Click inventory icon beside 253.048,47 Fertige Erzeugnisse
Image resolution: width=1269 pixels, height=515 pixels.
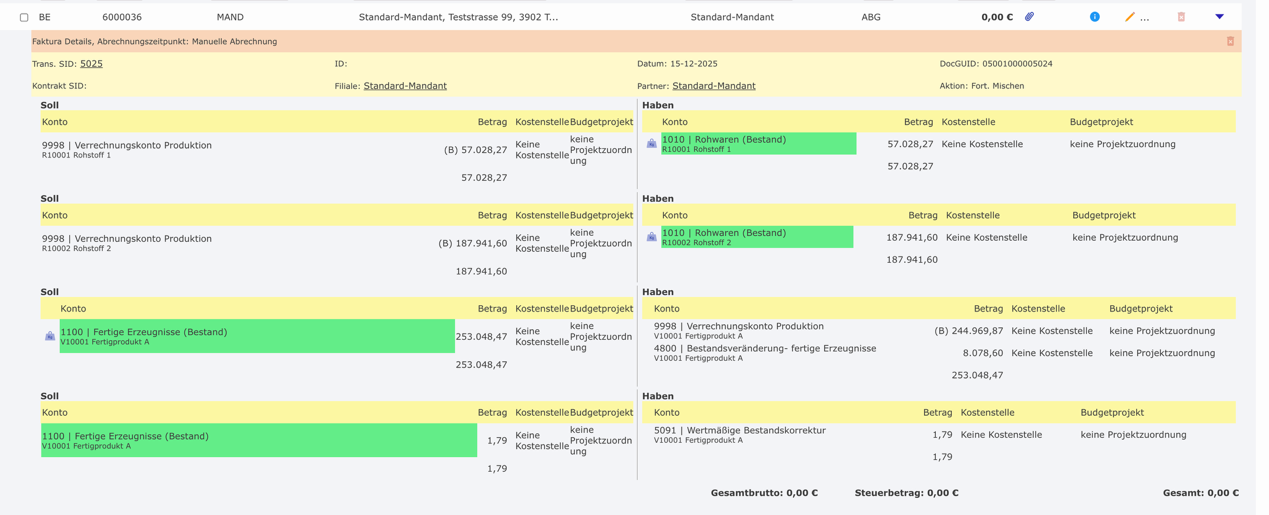click(x=50, y=336)
